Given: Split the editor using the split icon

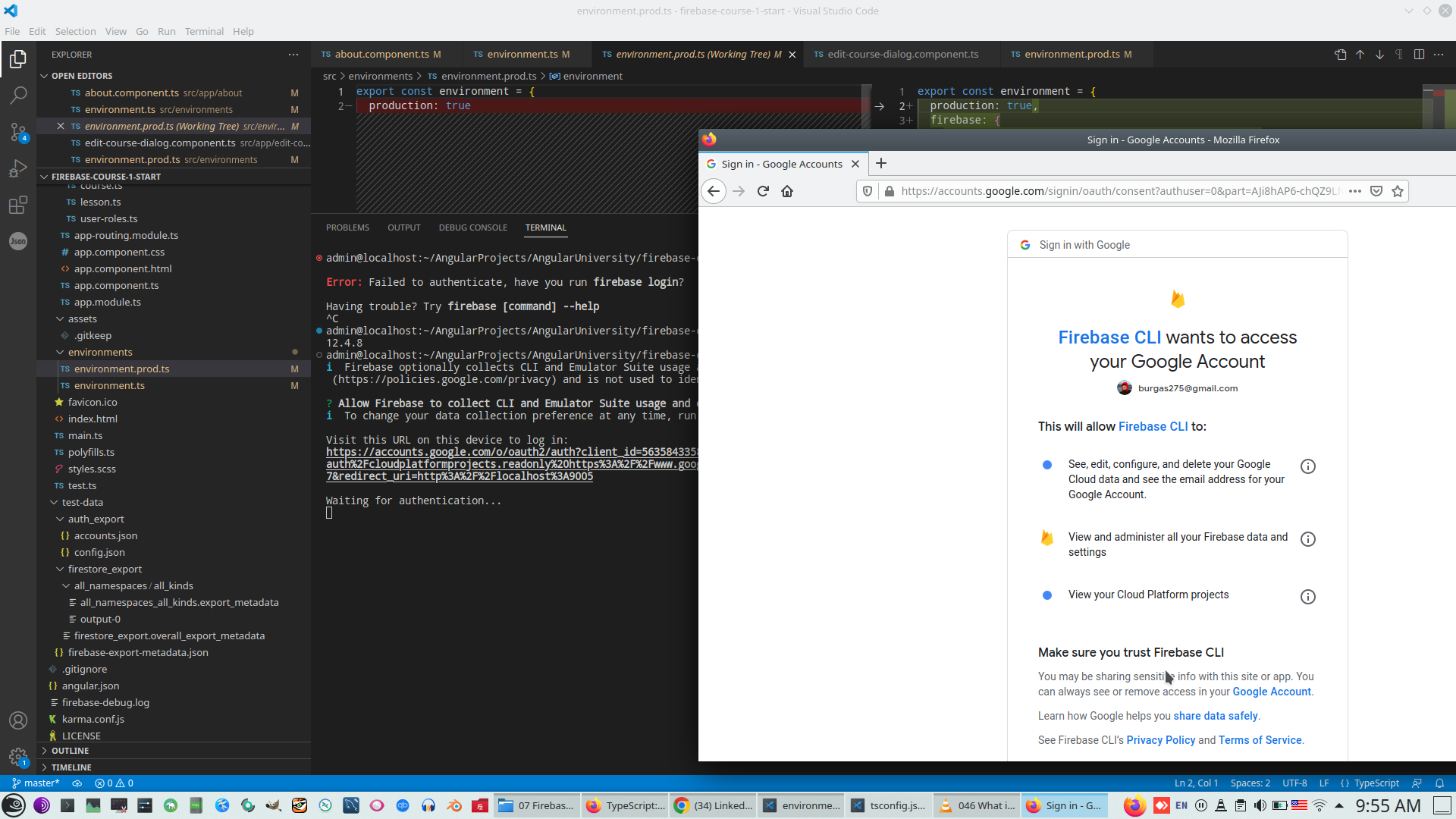Looking at the screenshot, I should coord(1419,54).
